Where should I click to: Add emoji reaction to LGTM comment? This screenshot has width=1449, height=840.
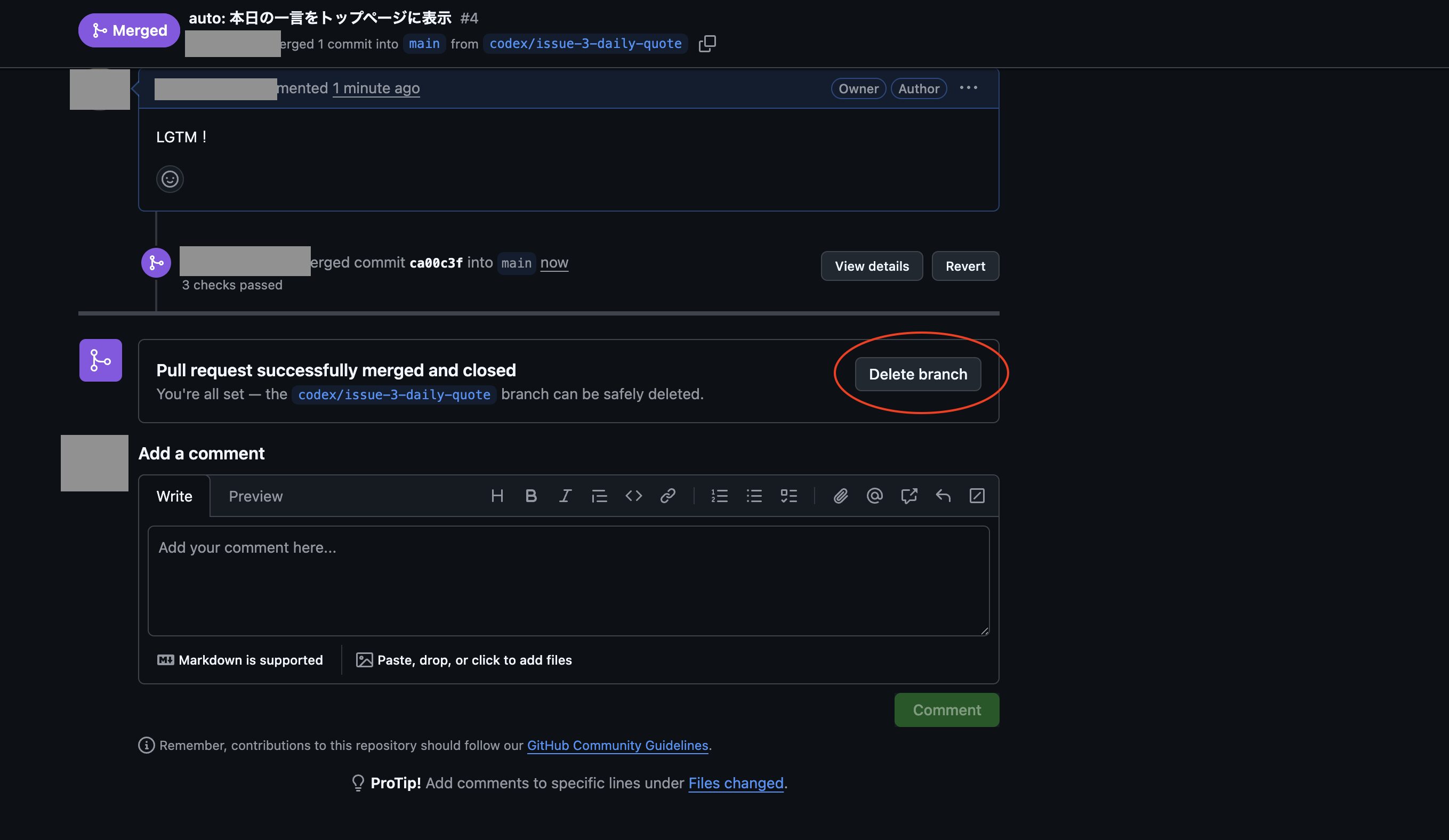[x=170, y=180]
